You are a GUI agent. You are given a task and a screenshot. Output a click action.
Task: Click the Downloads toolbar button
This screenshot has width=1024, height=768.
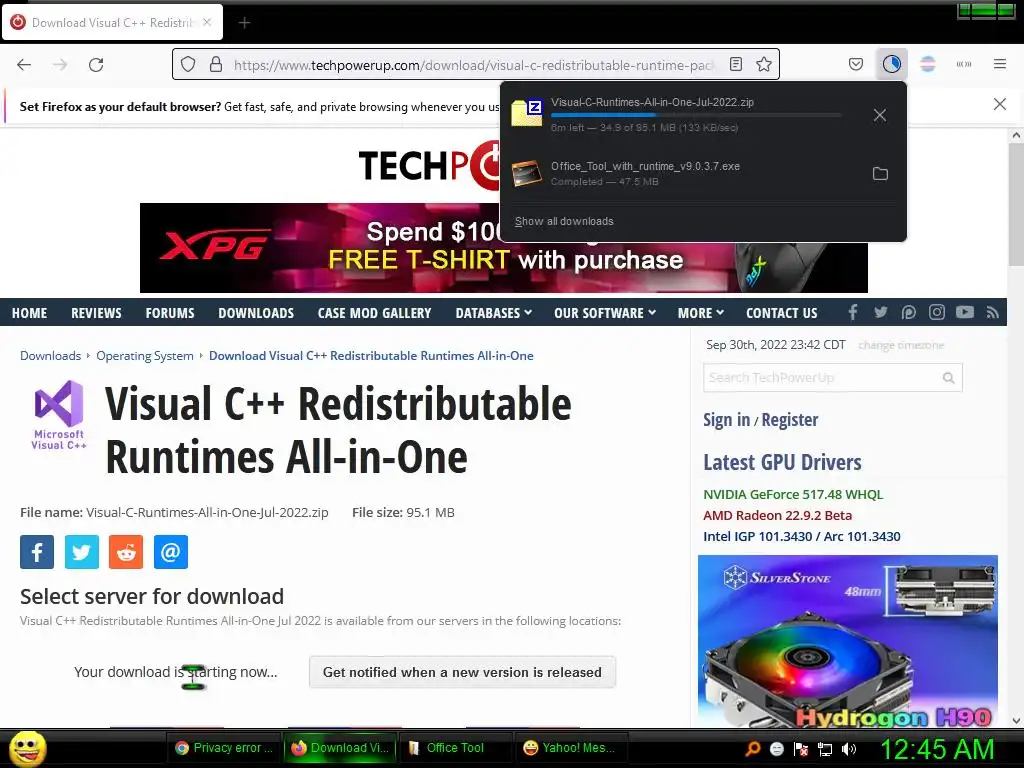tap(891, 64)
